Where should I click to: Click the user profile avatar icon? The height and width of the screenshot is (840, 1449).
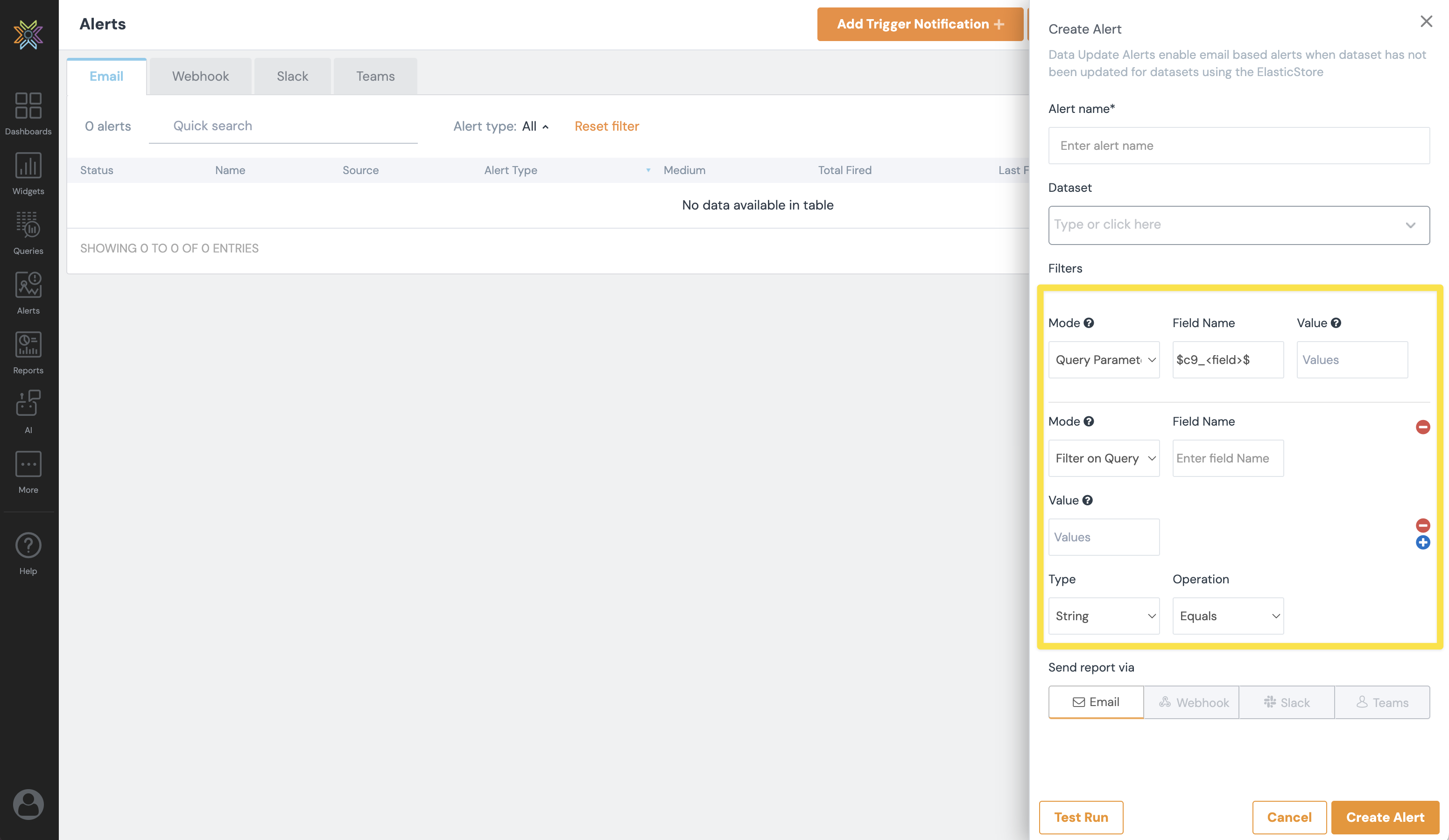(x=28, y=803)
